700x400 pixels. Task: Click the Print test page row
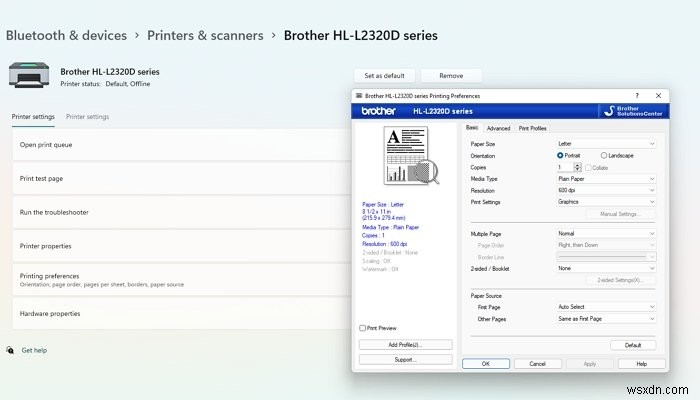(x=182, y=179)
